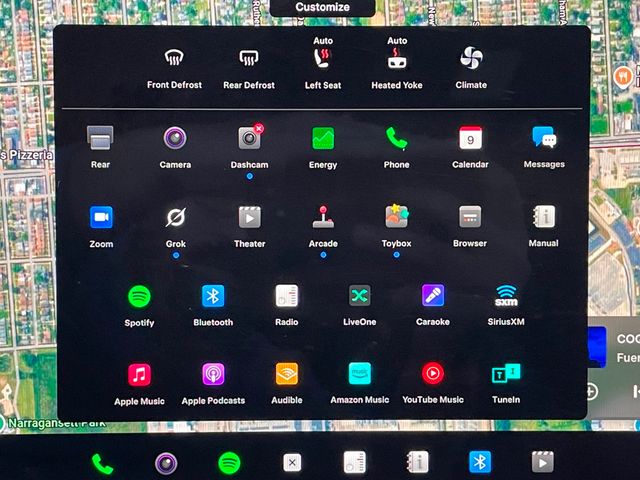This screenshot has height=480, width=640.
Task: Open the Toybox app
Action: click(396, 218)
